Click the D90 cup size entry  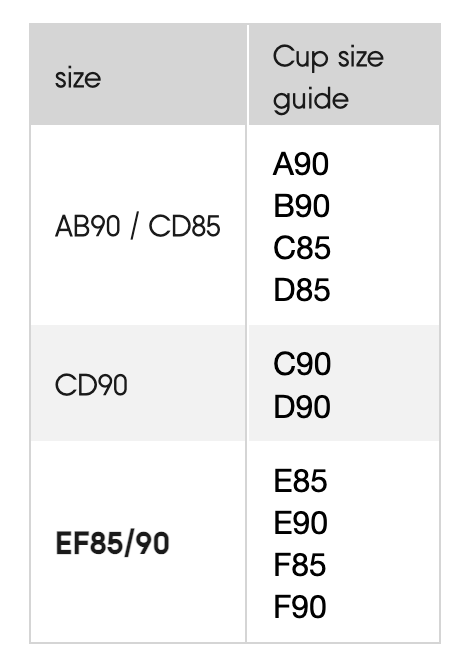(x=302, y=406)
